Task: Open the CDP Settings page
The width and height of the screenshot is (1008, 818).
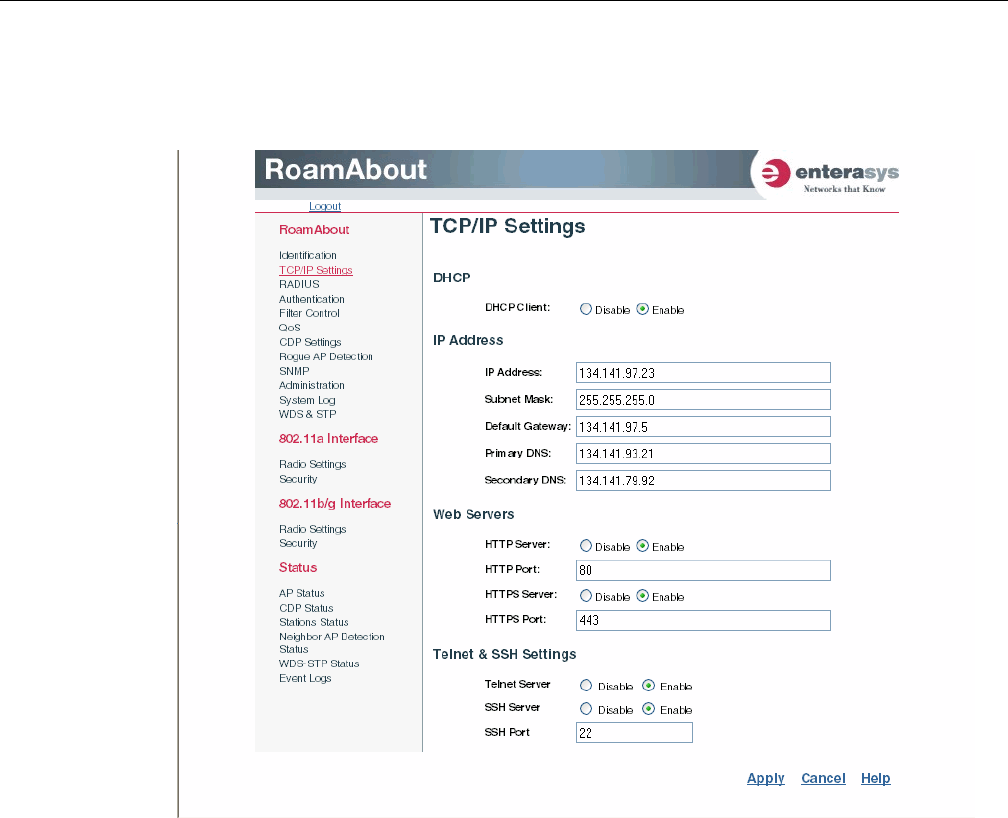Action: 310,342
